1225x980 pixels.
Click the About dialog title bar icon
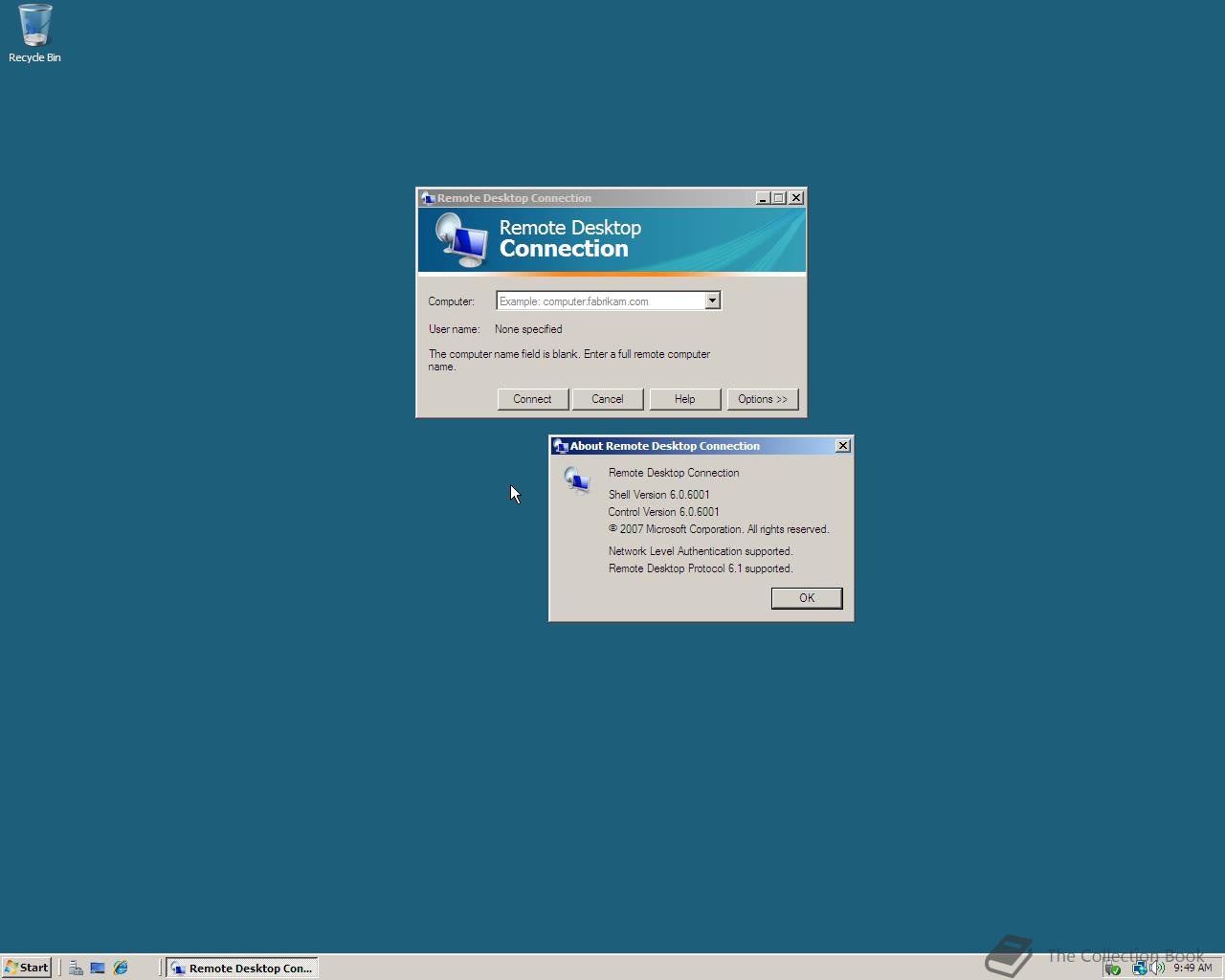coord(561,446)
